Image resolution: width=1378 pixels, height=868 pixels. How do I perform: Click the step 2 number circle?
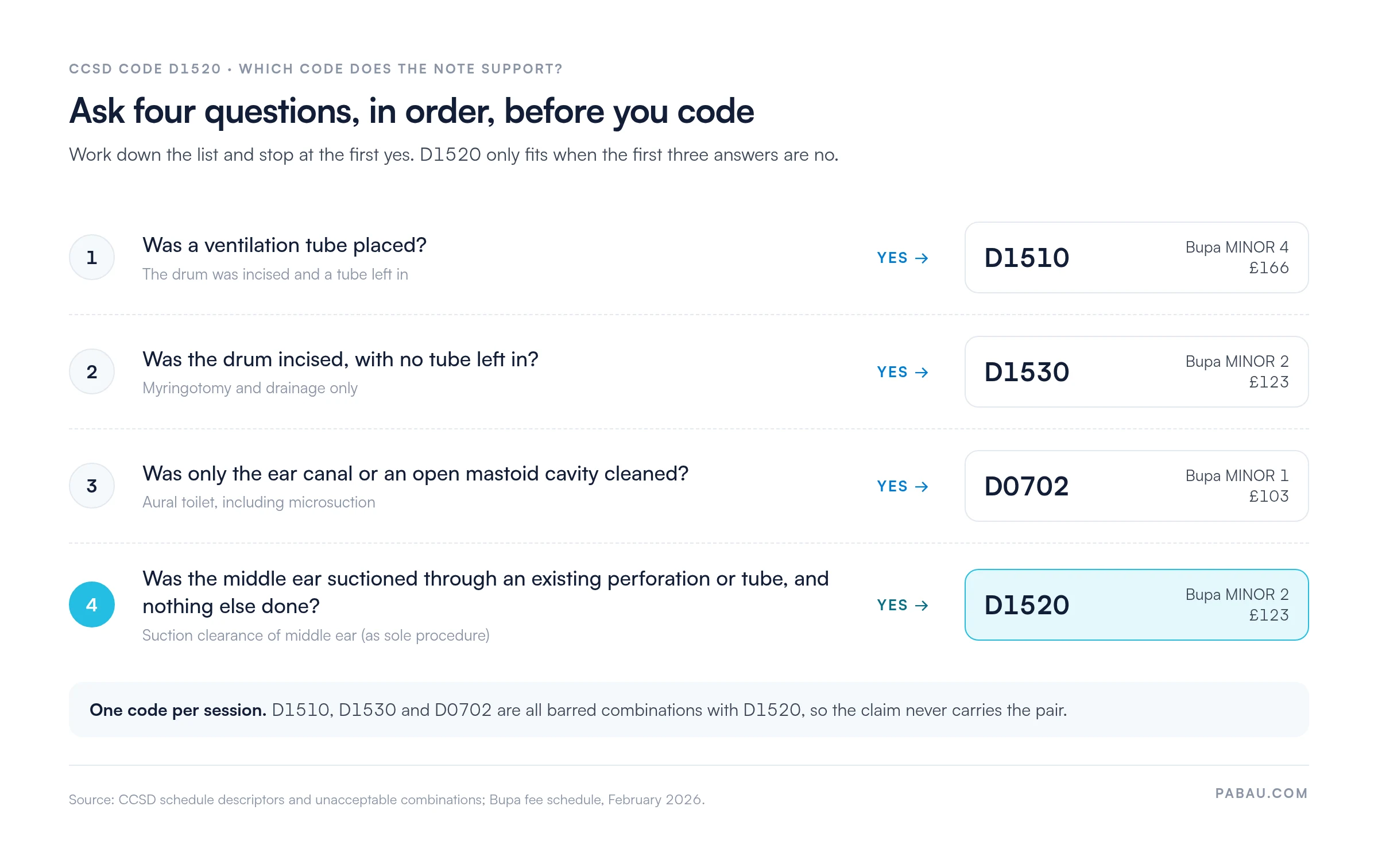[x=92, y=371]
